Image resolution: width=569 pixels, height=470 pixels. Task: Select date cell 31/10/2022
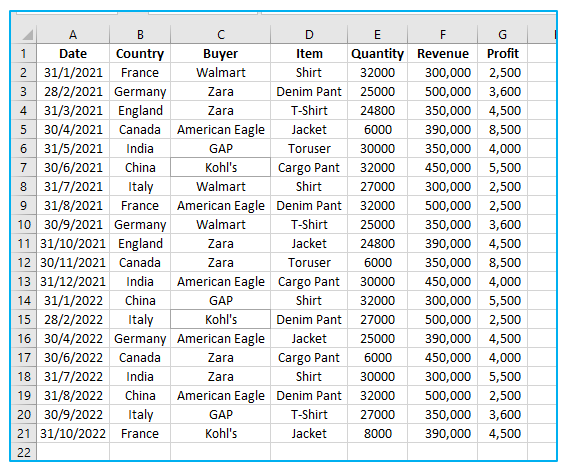pos(73,433)
